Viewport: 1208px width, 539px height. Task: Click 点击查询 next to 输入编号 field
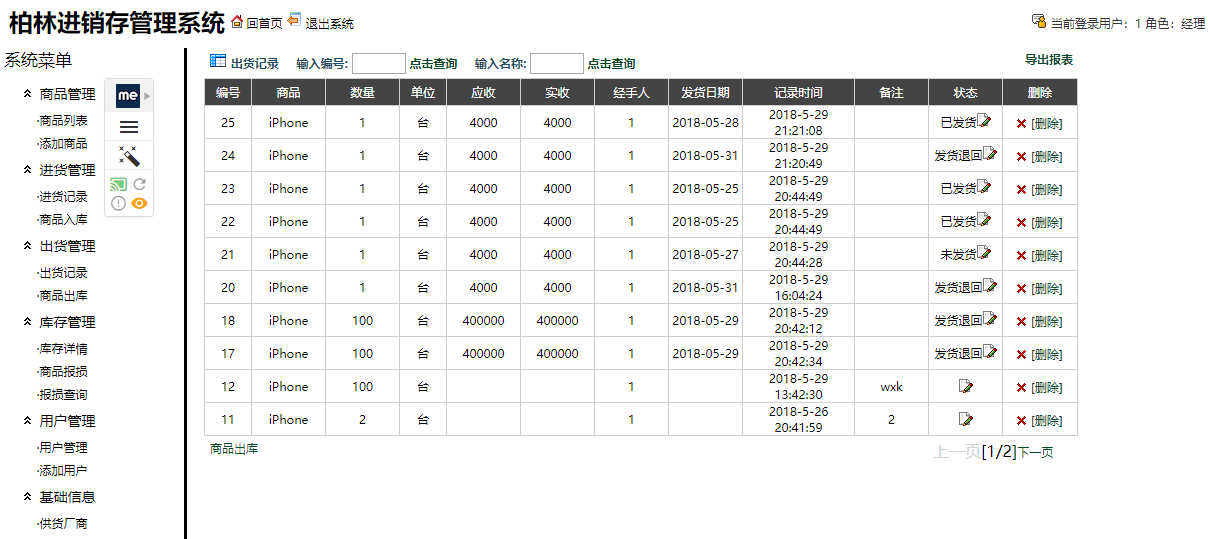tap(433, 63)
